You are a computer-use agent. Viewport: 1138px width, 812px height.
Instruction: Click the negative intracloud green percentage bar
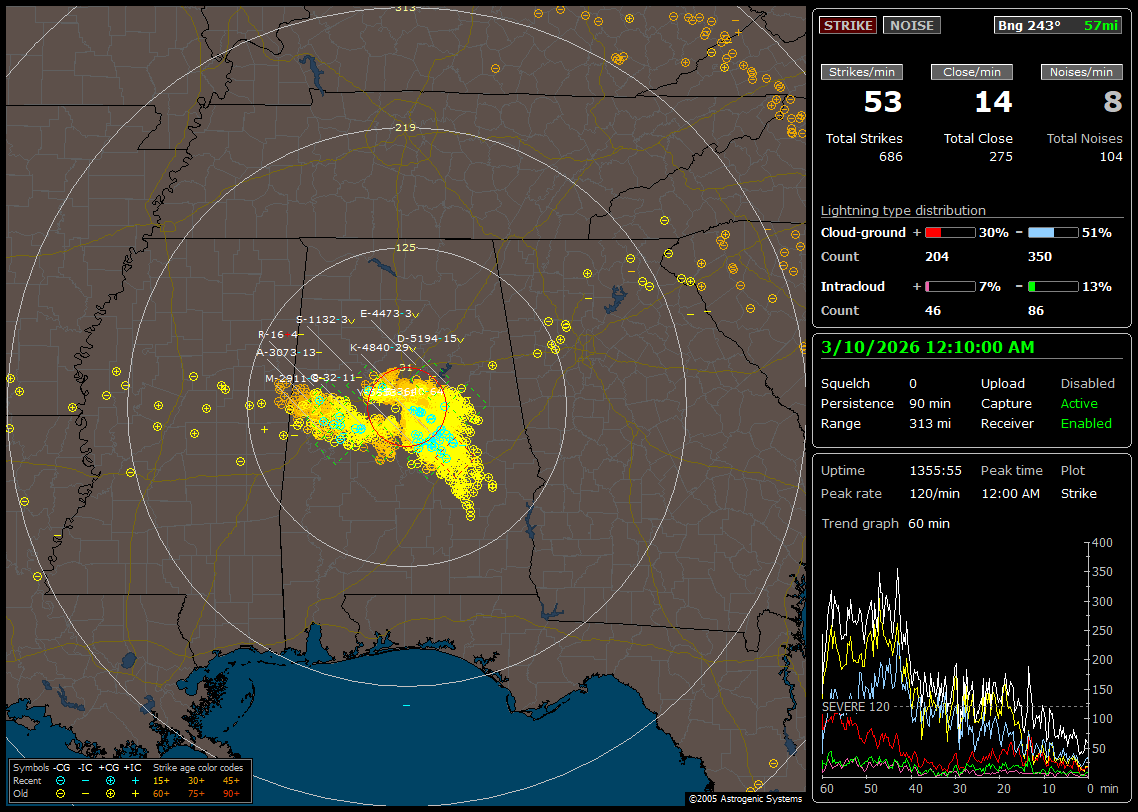coord(1053,287)
